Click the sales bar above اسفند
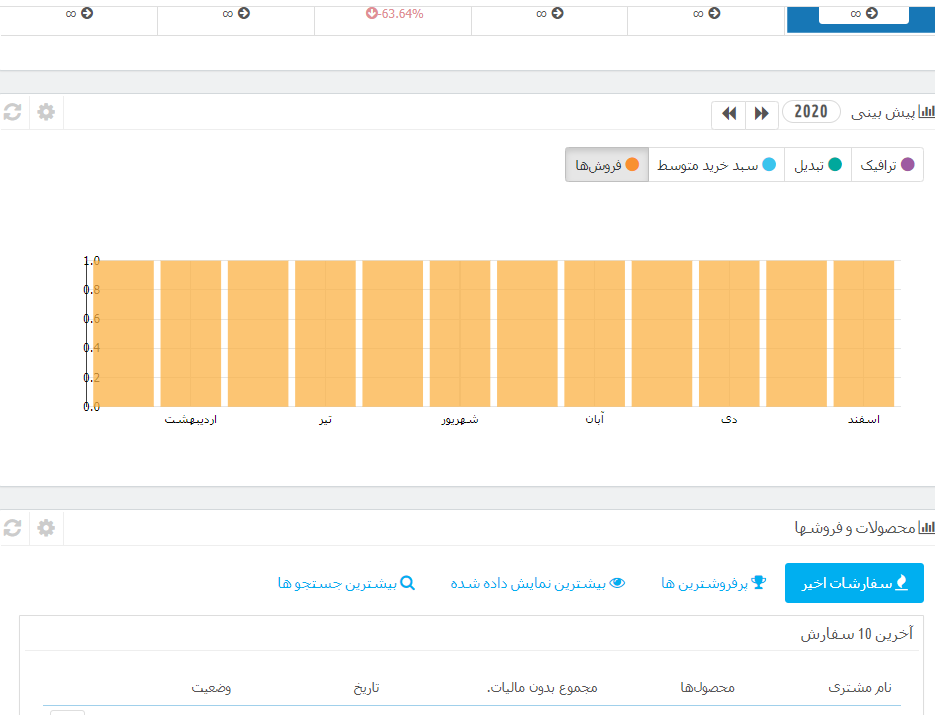Image resolution: width=935 pixels, height=715 pixels. (864, 333)
